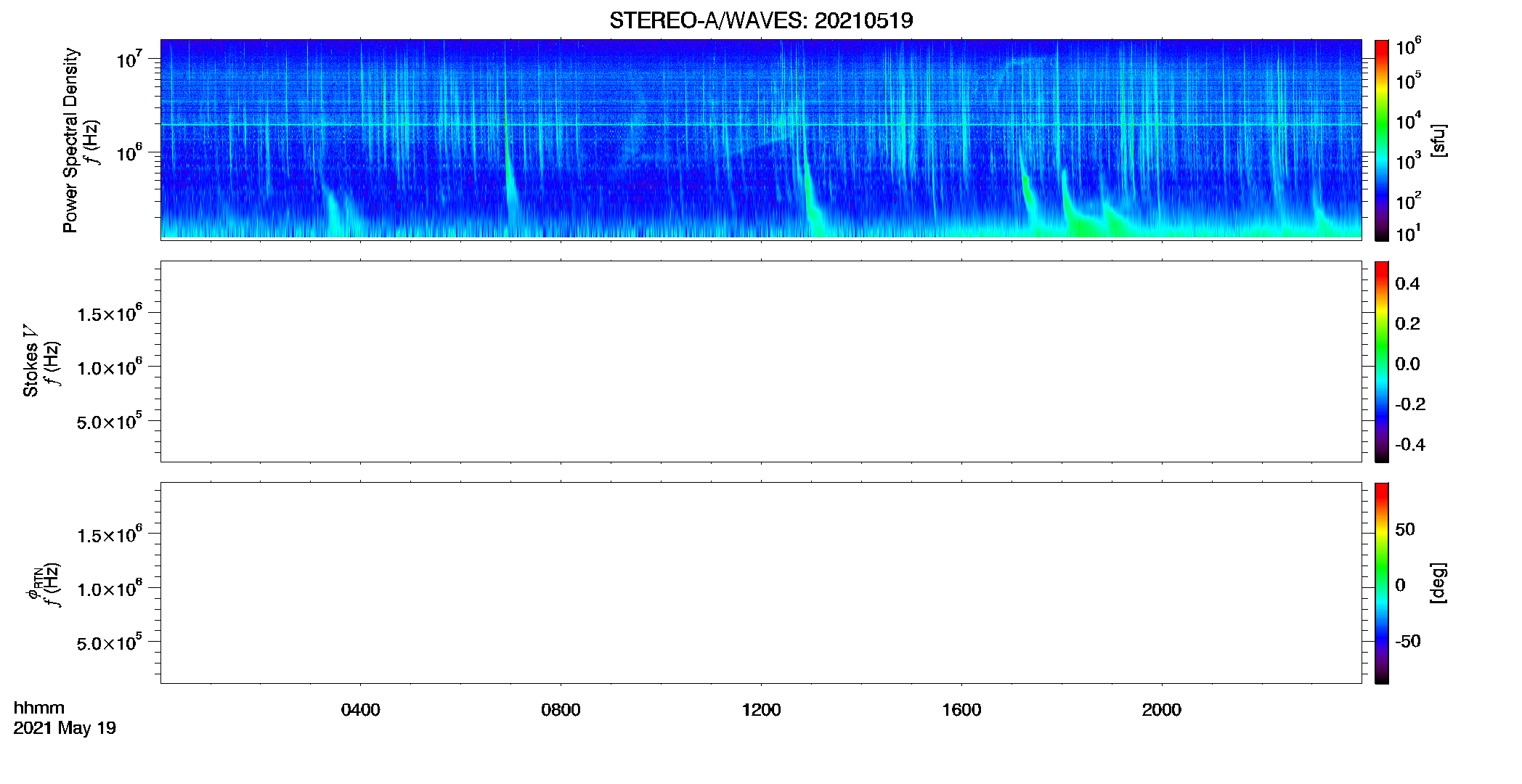Screen dimensions: 1522x784
Task: Click the [deg] colorbar unit label
Action: coord(1438,583)
